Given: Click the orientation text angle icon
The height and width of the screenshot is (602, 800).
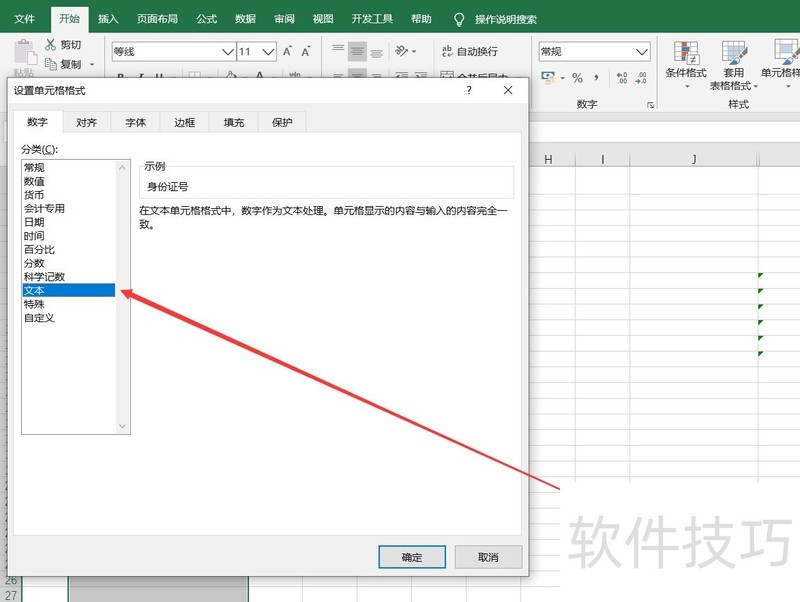Looking at the screenshot, I should (x=402, y=51).
